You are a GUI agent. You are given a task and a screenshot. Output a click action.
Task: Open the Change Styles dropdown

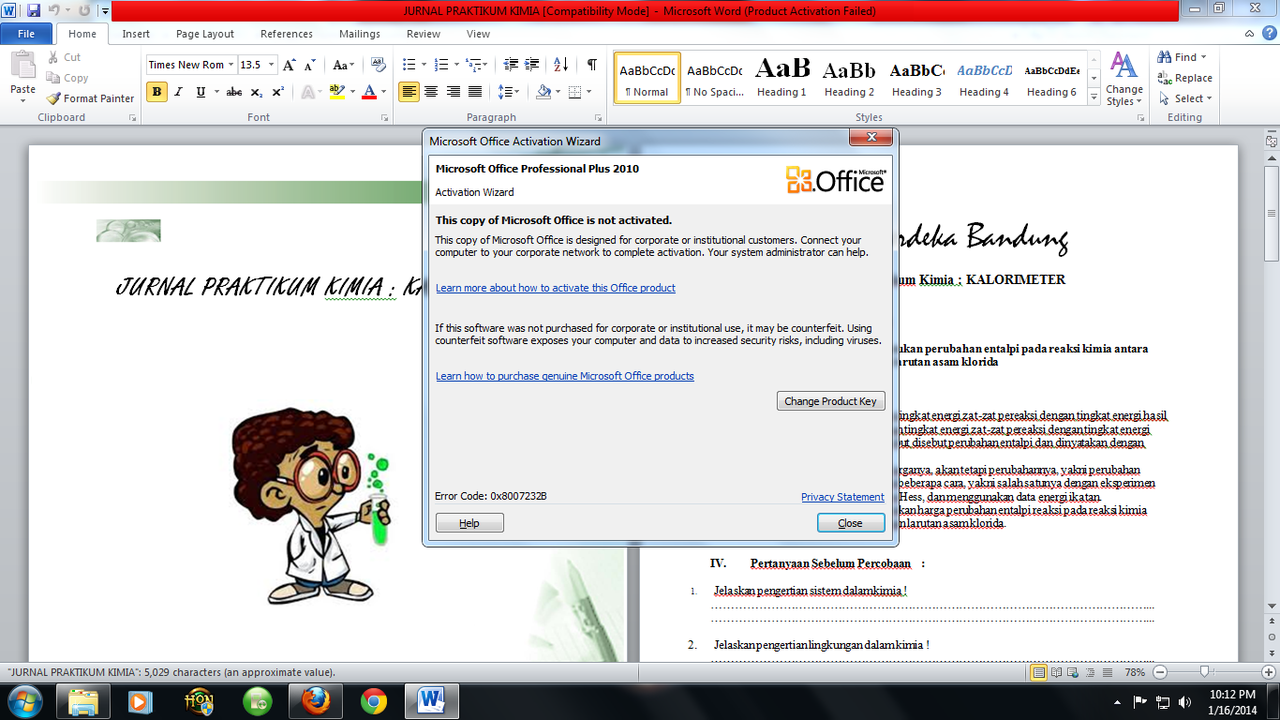pos(1124,79)
